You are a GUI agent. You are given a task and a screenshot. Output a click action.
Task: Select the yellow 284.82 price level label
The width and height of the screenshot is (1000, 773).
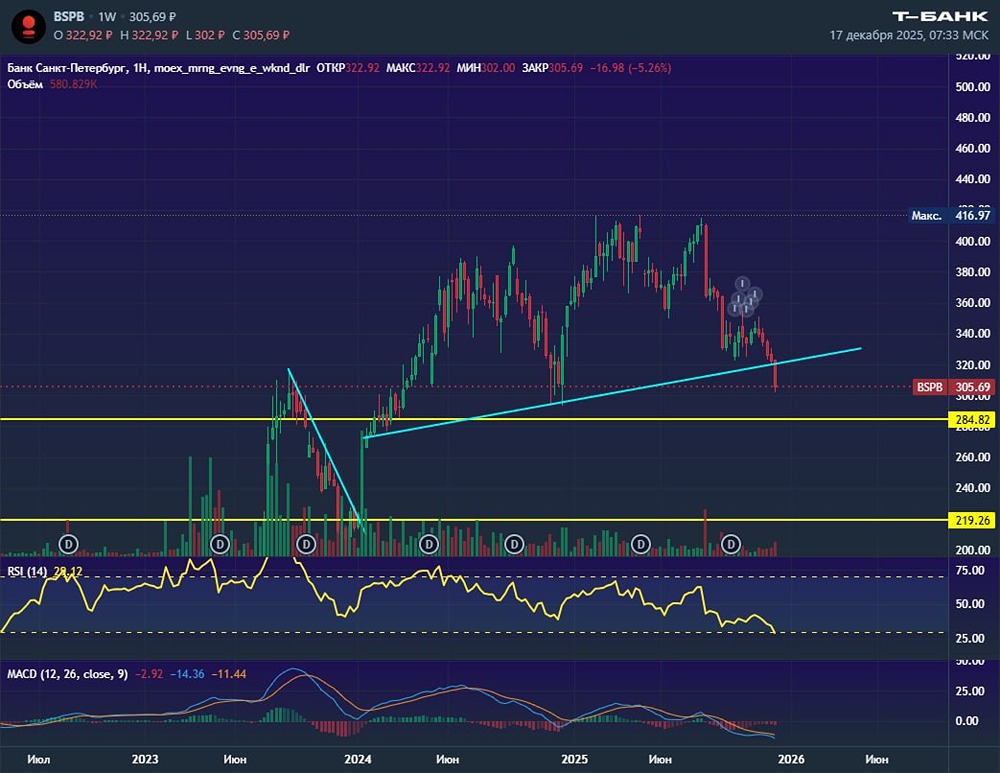pos(969,420)
